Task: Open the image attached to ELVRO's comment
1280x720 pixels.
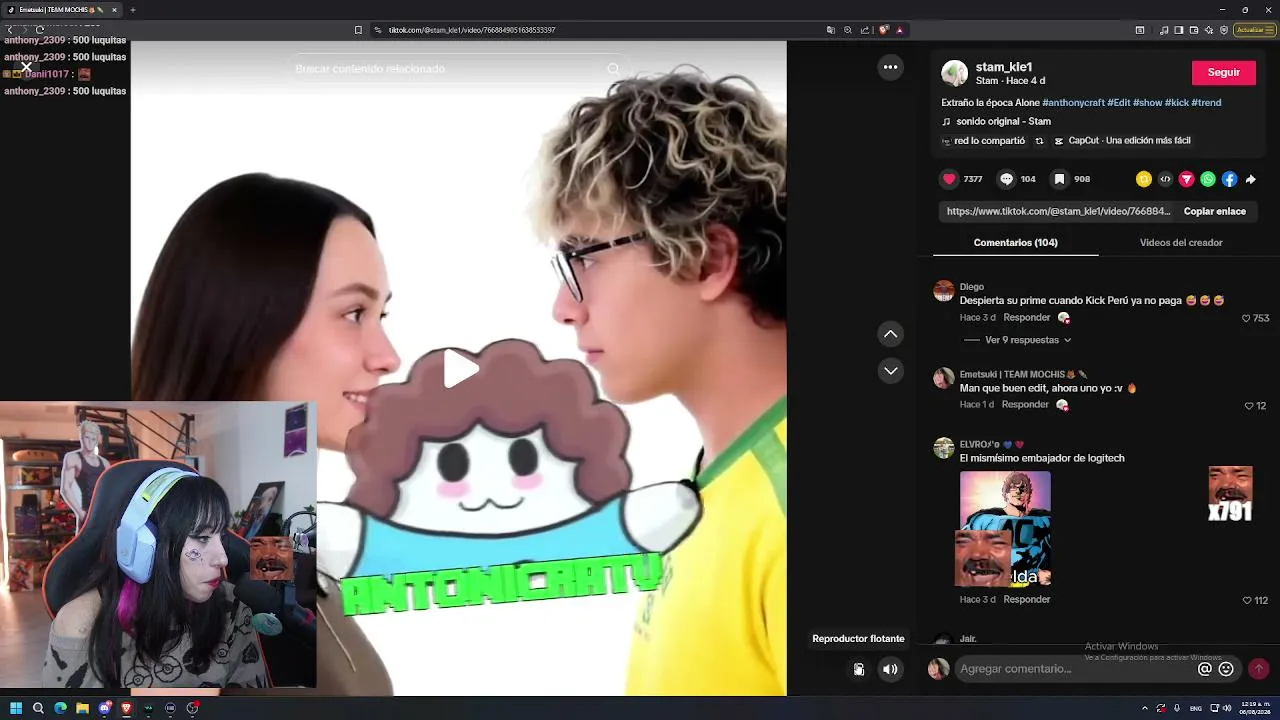Action: click(1005, 529)
